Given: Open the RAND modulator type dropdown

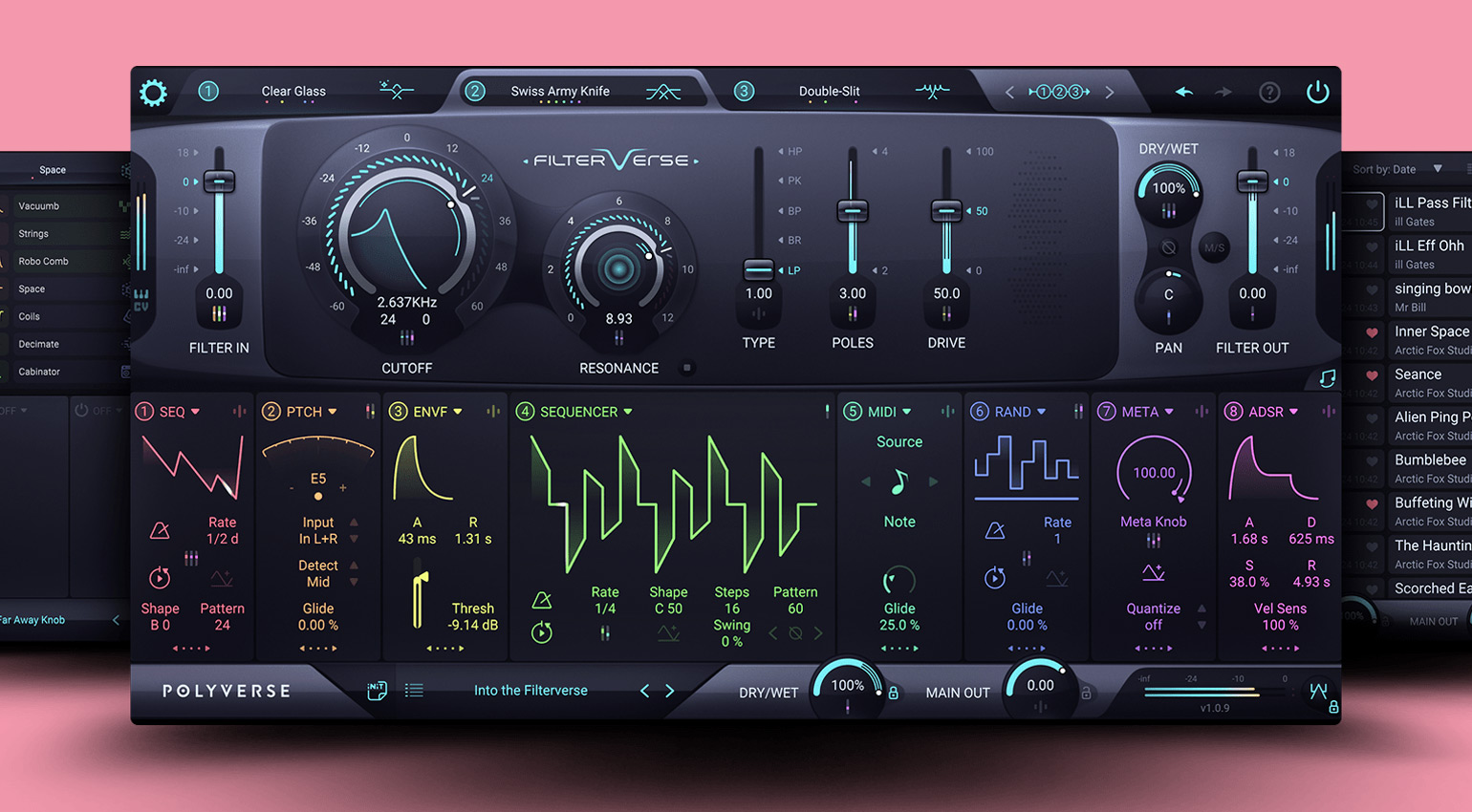Looking at the screenshot, I should (x=1020, y=412).
